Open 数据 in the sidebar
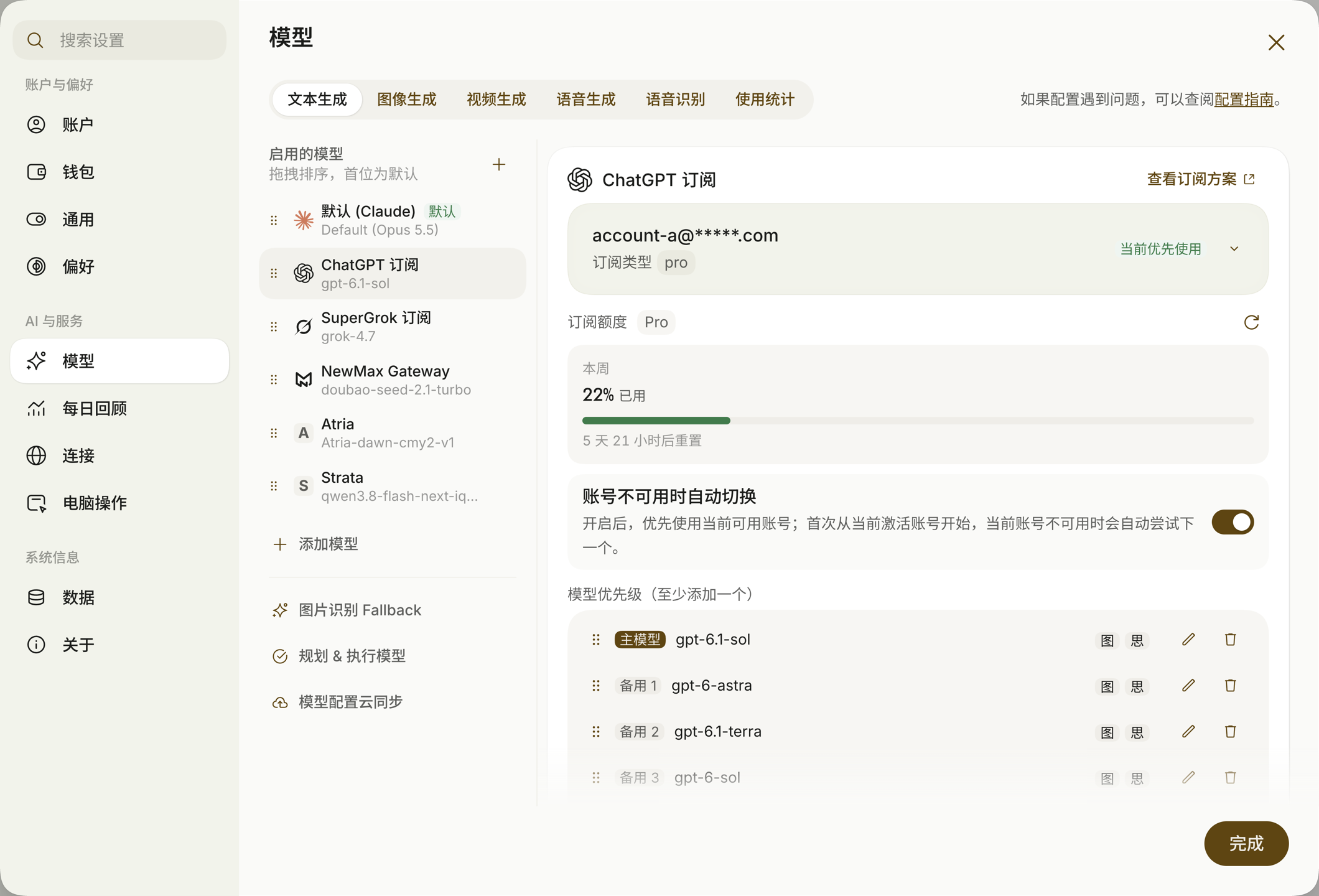Screen dimensions: 1319x896 tap(120, 597)
